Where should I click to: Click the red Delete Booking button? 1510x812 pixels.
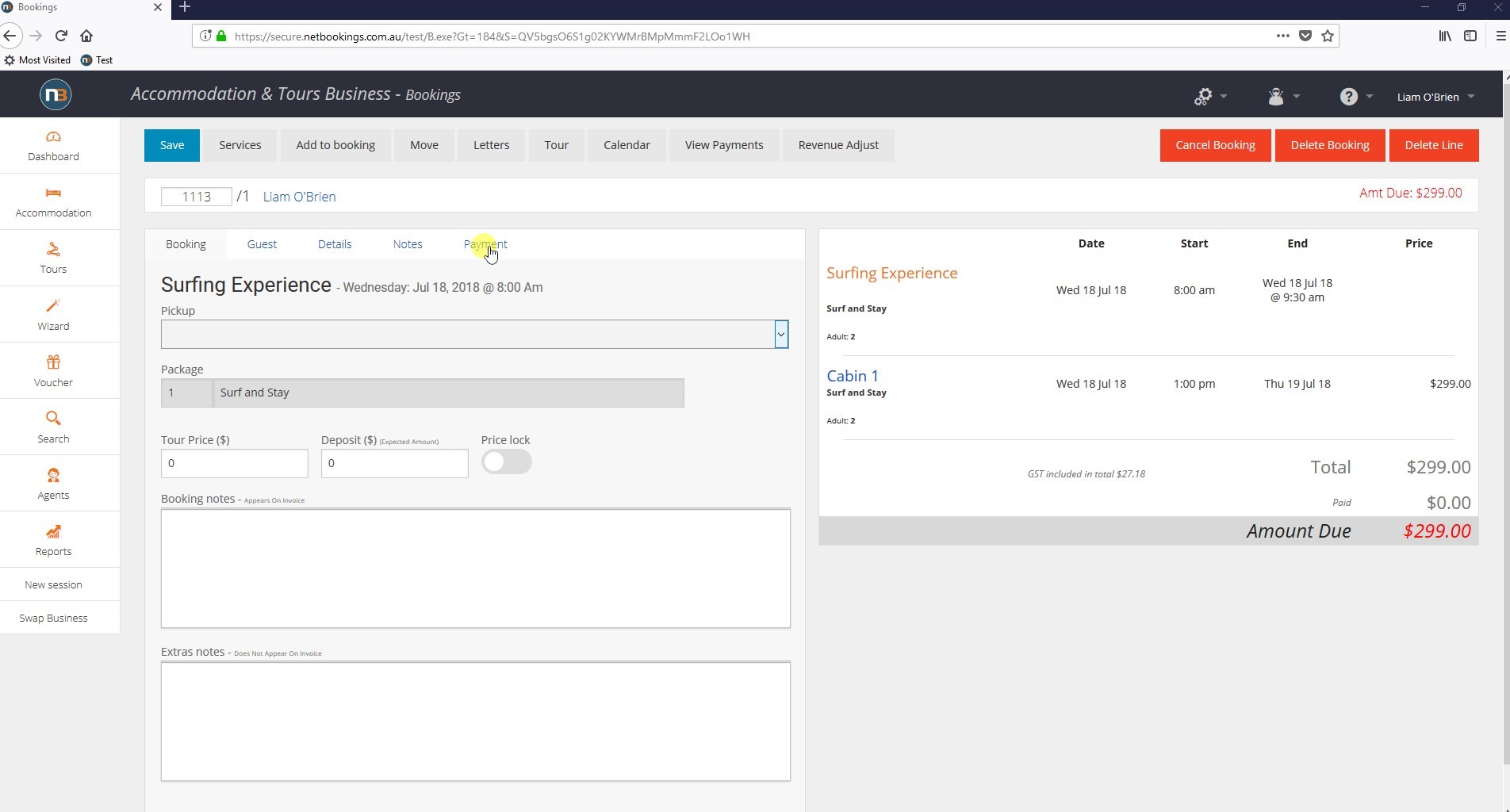(x=1330, y=145)
